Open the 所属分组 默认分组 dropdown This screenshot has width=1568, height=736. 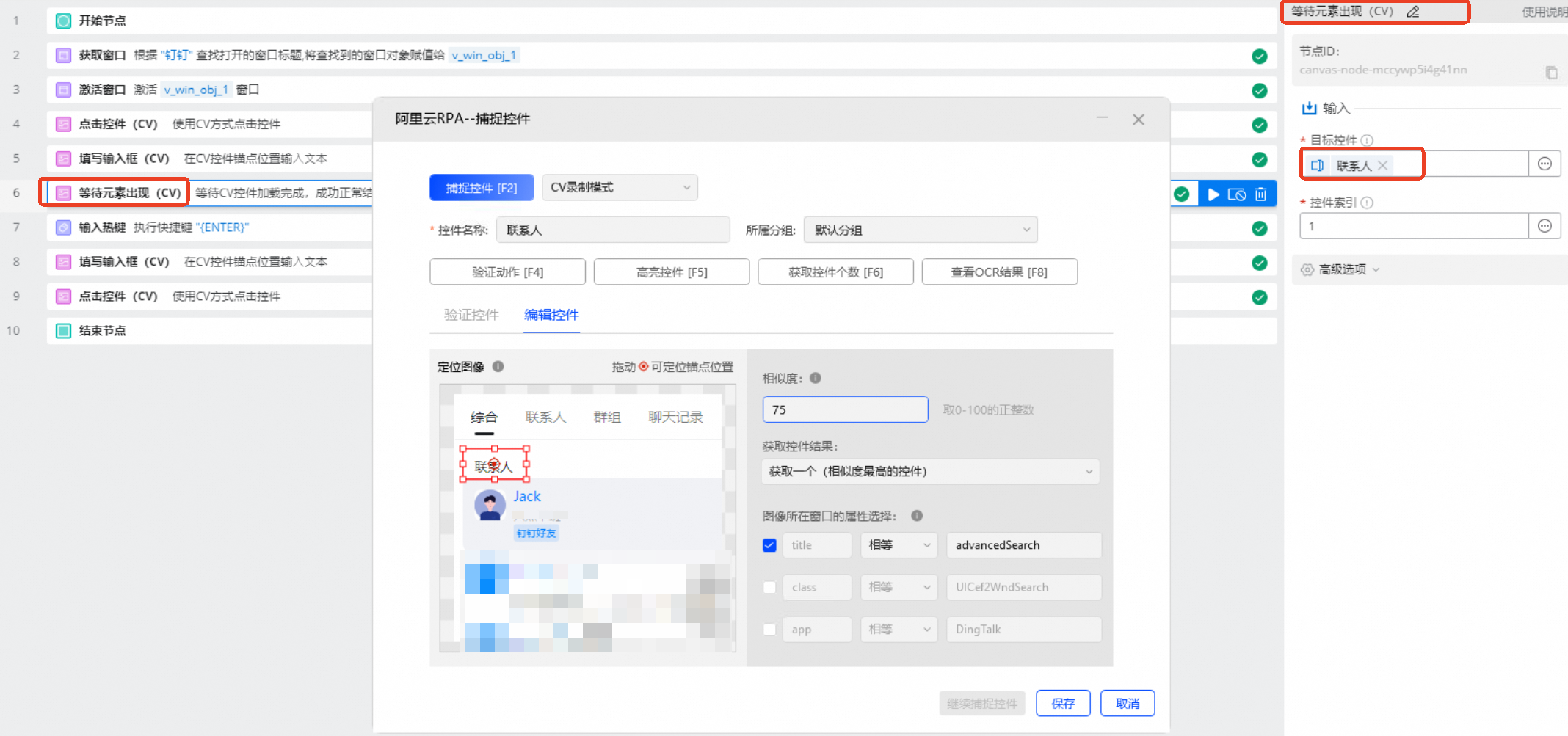[921, 230]
